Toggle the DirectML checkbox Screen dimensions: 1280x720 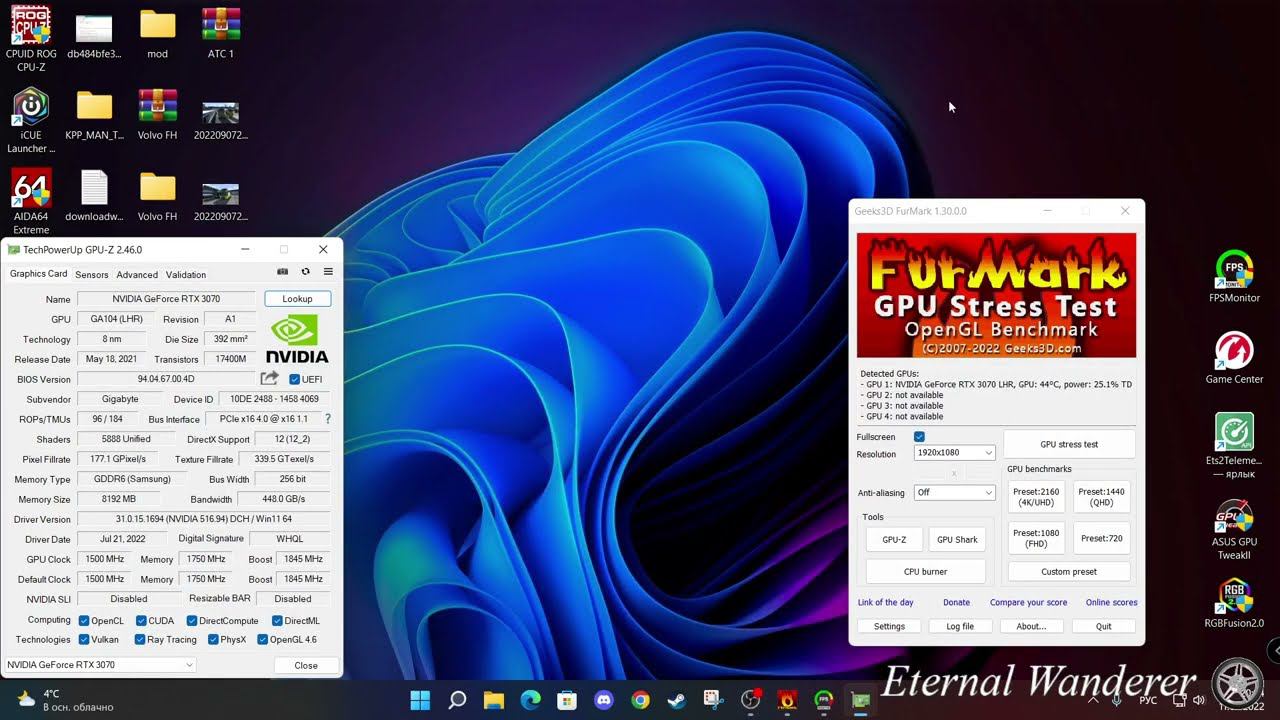click(276, 620)
